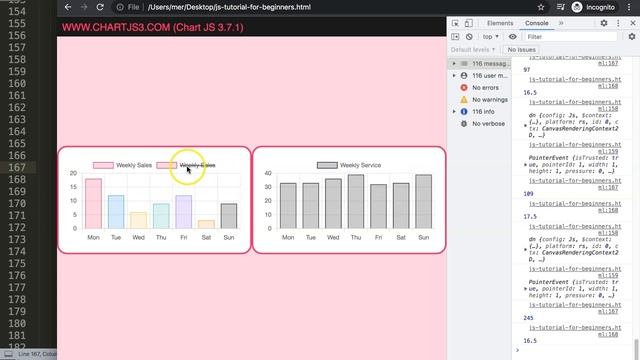Open console settings gear beside Filter

tap(632, 37)
